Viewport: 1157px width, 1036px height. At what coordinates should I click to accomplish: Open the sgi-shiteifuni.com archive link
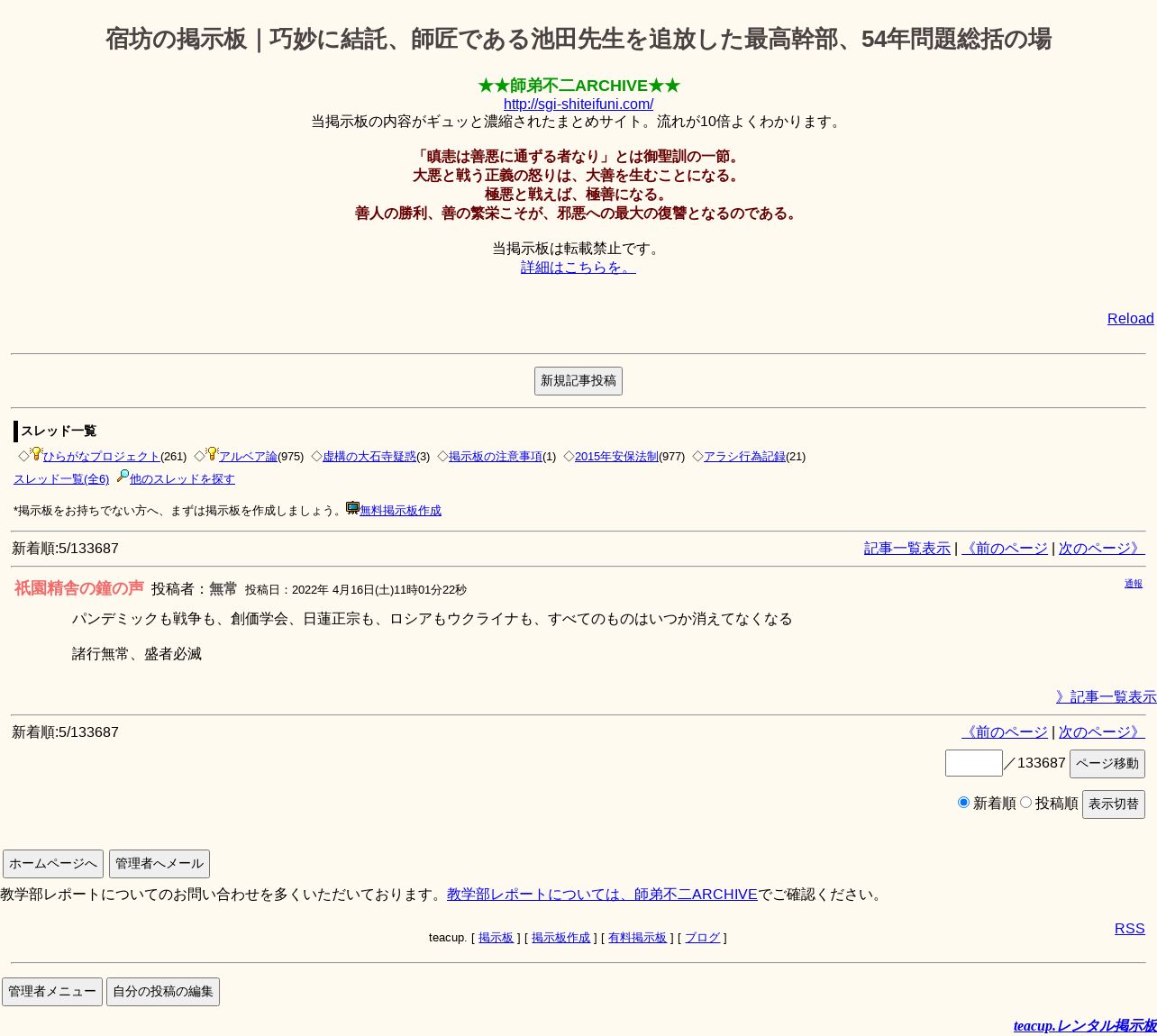(578, 104)
